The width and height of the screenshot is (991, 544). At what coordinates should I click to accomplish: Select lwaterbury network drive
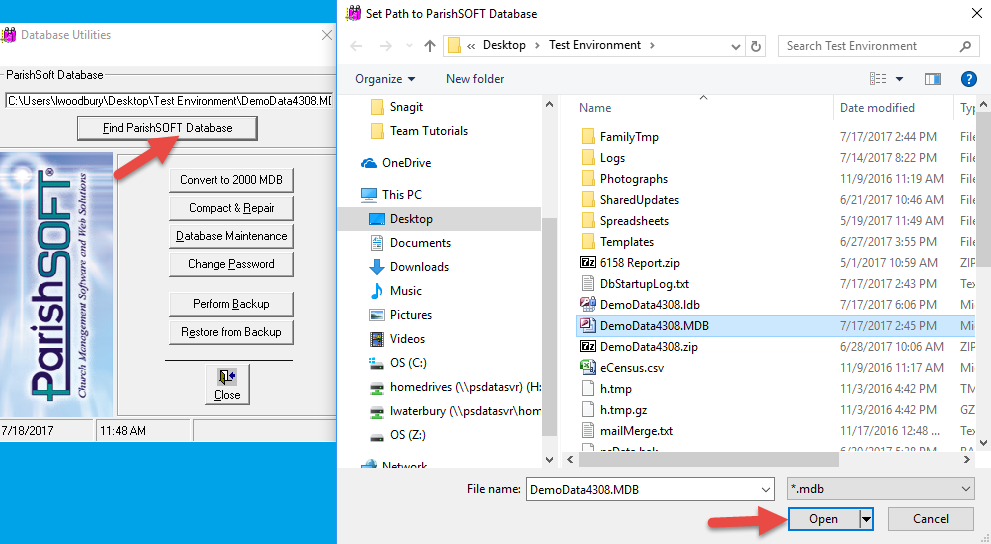(x=454, y=411)
